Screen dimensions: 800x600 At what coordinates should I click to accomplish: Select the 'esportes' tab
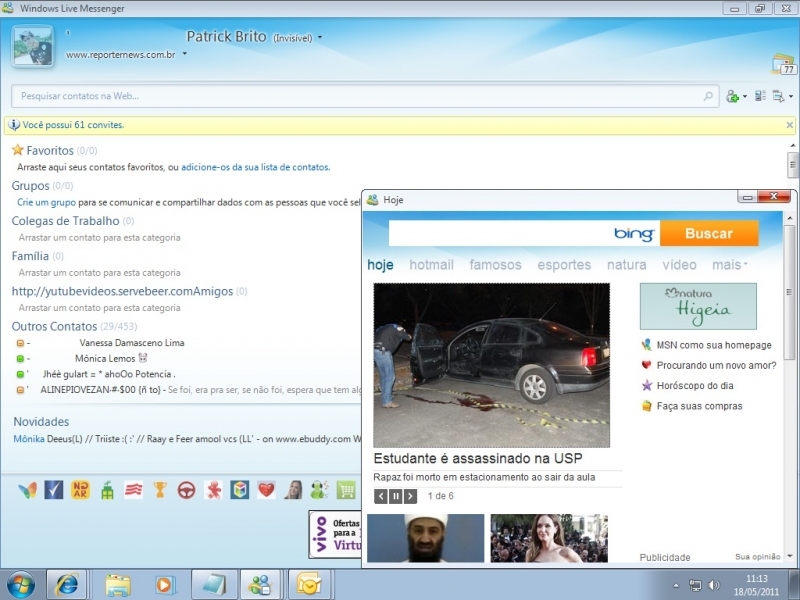[x=564, y=265]
